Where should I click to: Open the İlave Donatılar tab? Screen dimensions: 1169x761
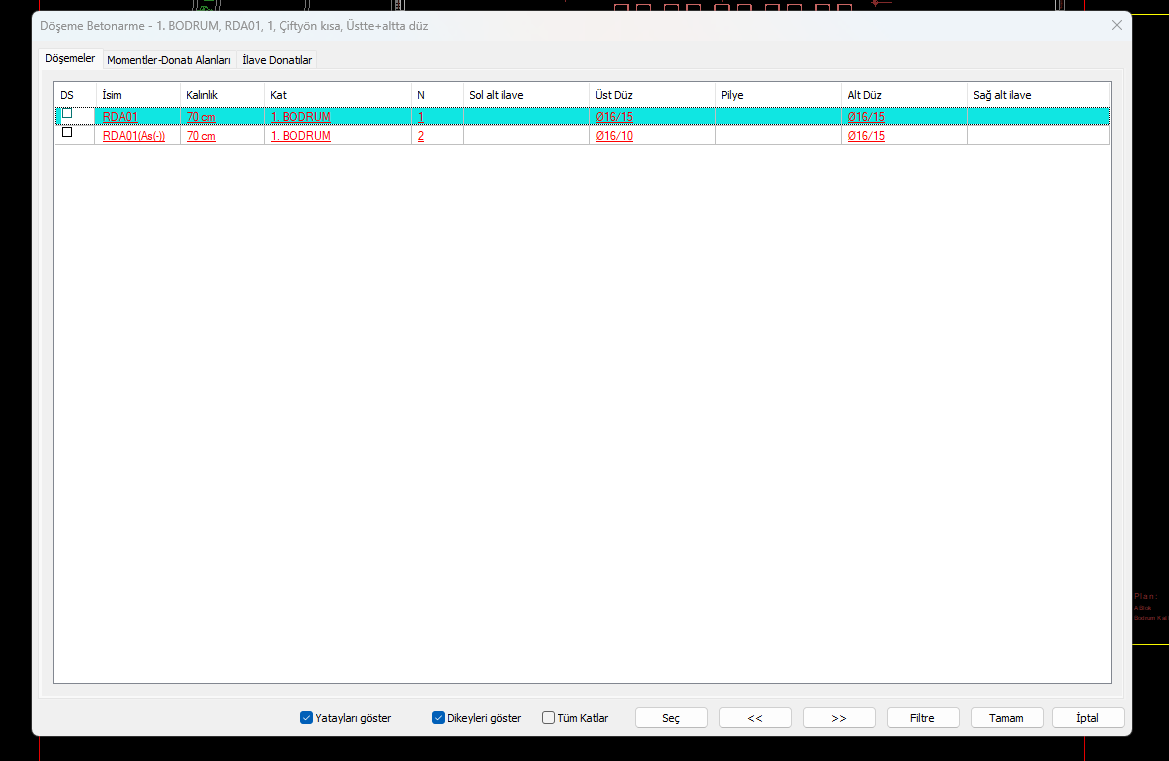277,60
